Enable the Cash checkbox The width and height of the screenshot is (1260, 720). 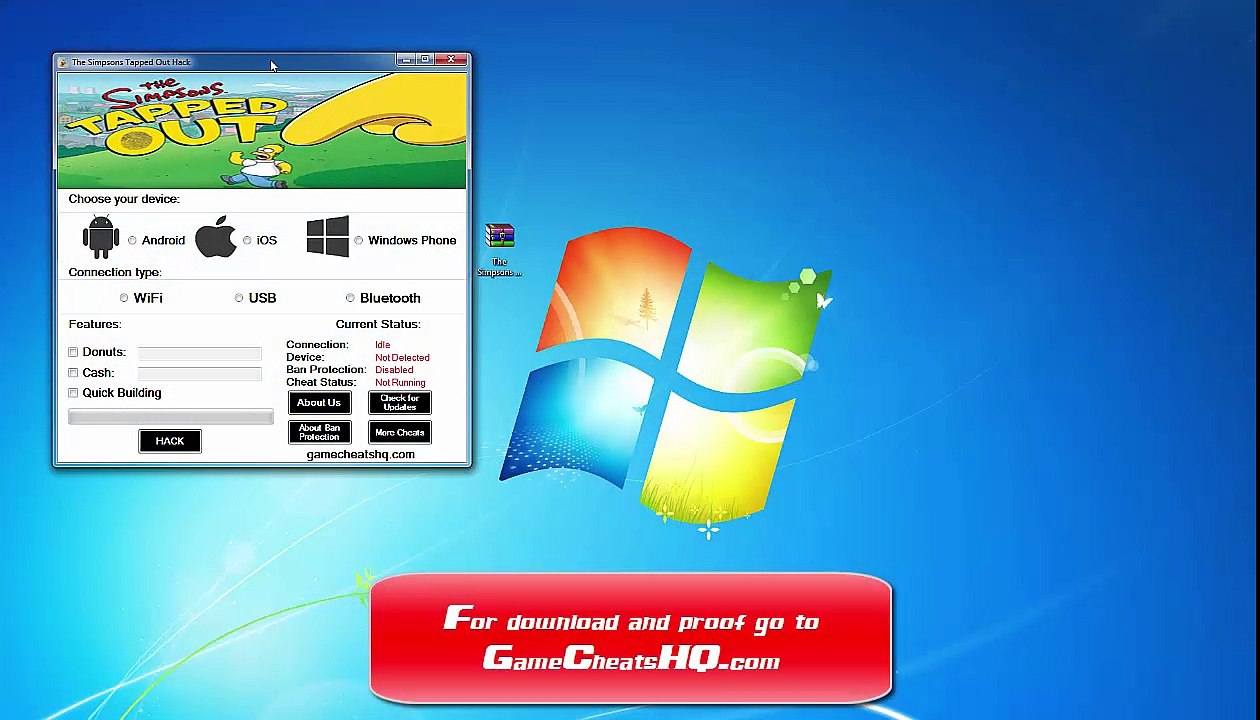pos(73,373)
